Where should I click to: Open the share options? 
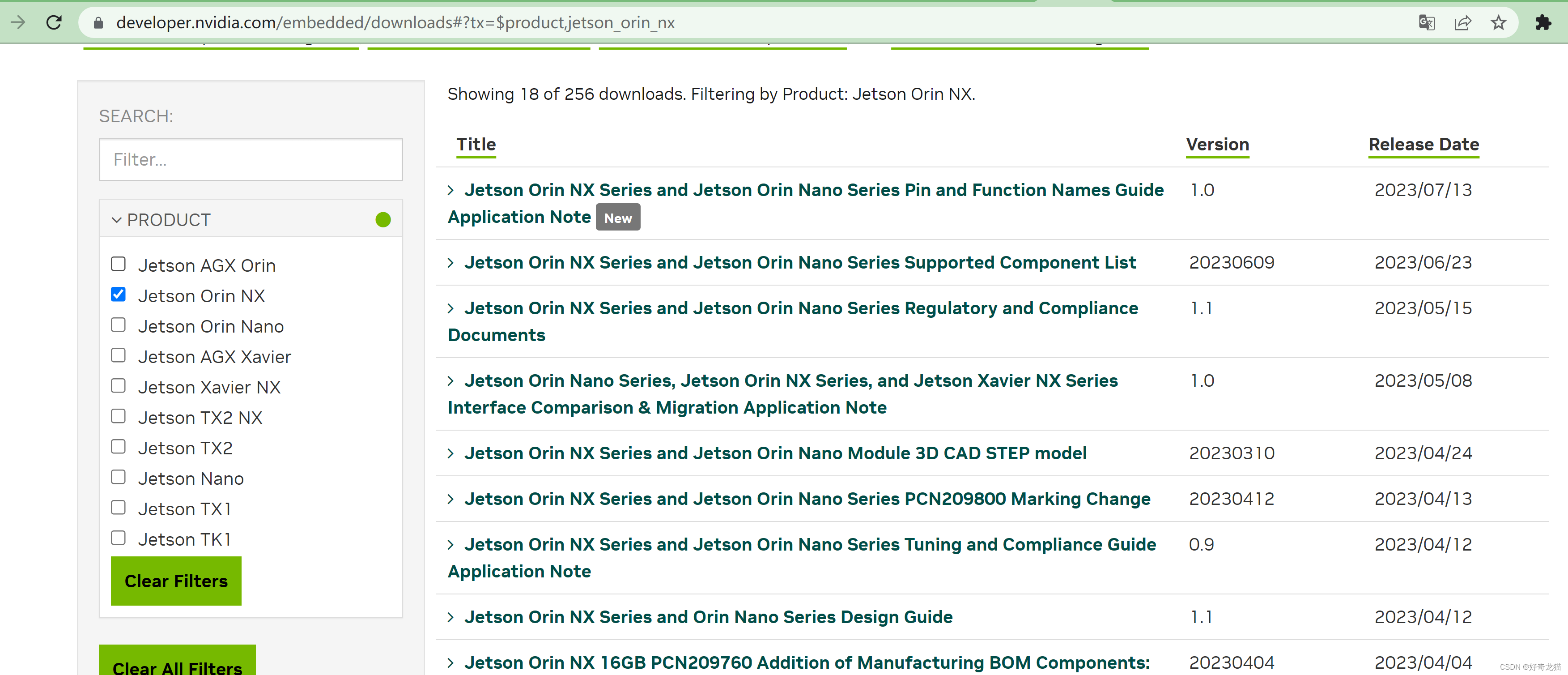point(1463,22)
